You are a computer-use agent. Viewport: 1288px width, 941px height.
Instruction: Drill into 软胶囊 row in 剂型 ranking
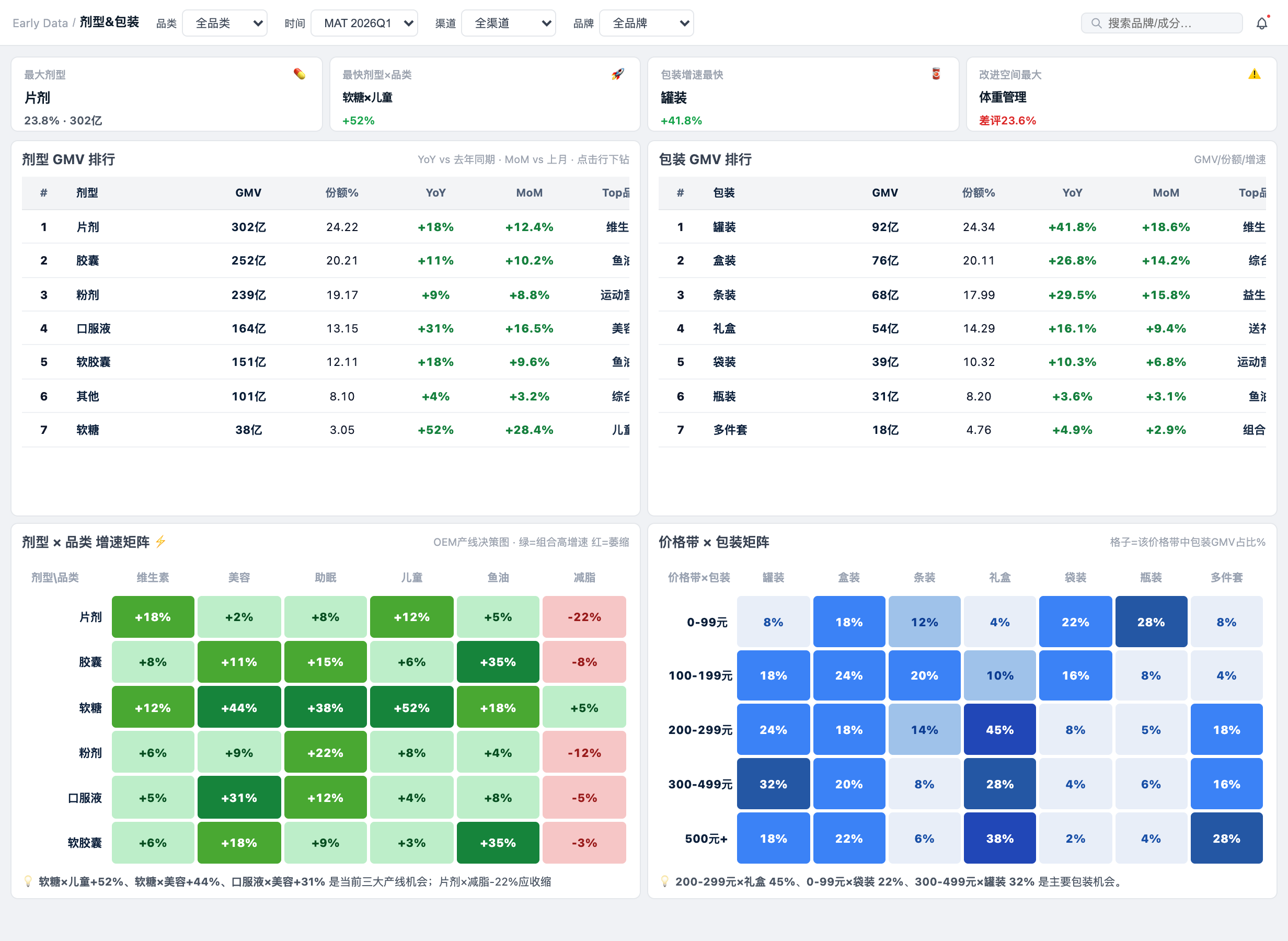[326, 362]
